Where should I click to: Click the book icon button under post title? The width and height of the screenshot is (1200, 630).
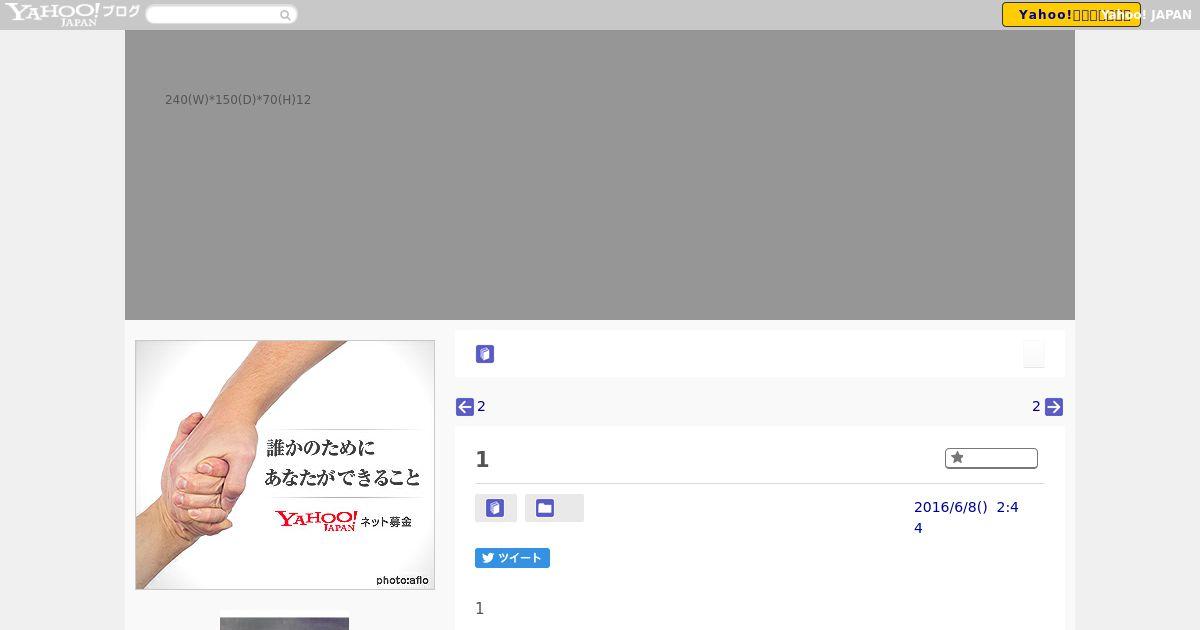[496, 508]
